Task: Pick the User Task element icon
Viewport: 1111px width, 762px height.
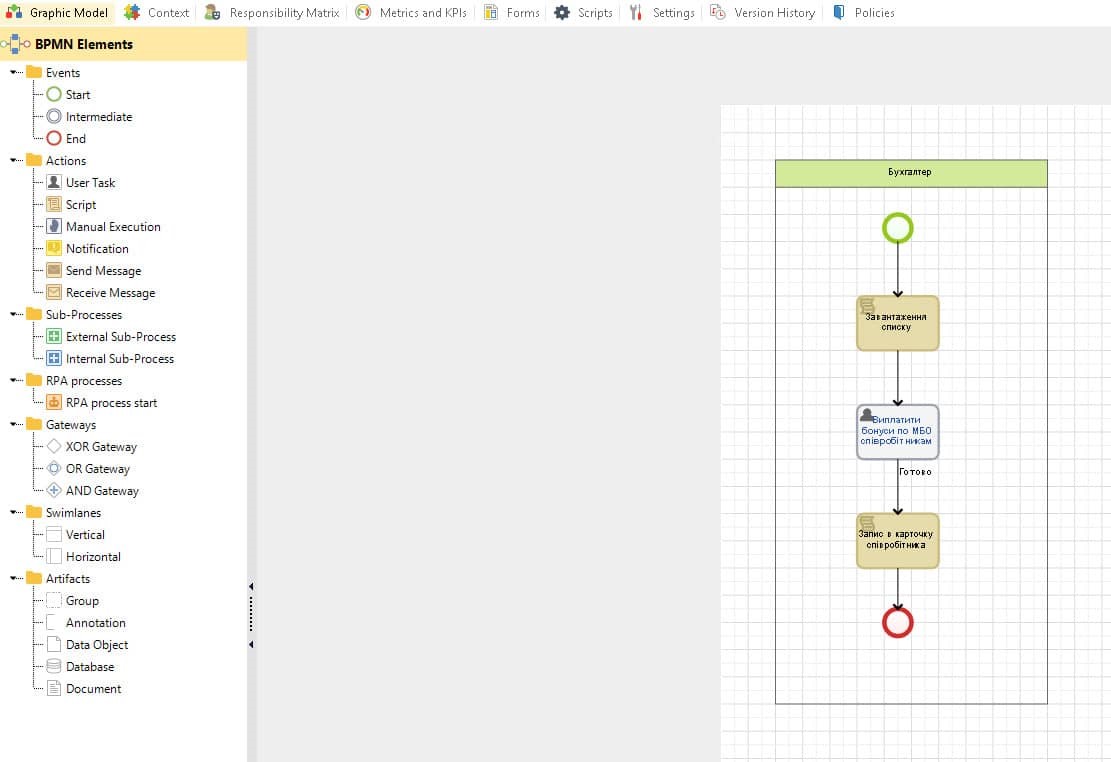Action: click(54, 183)
